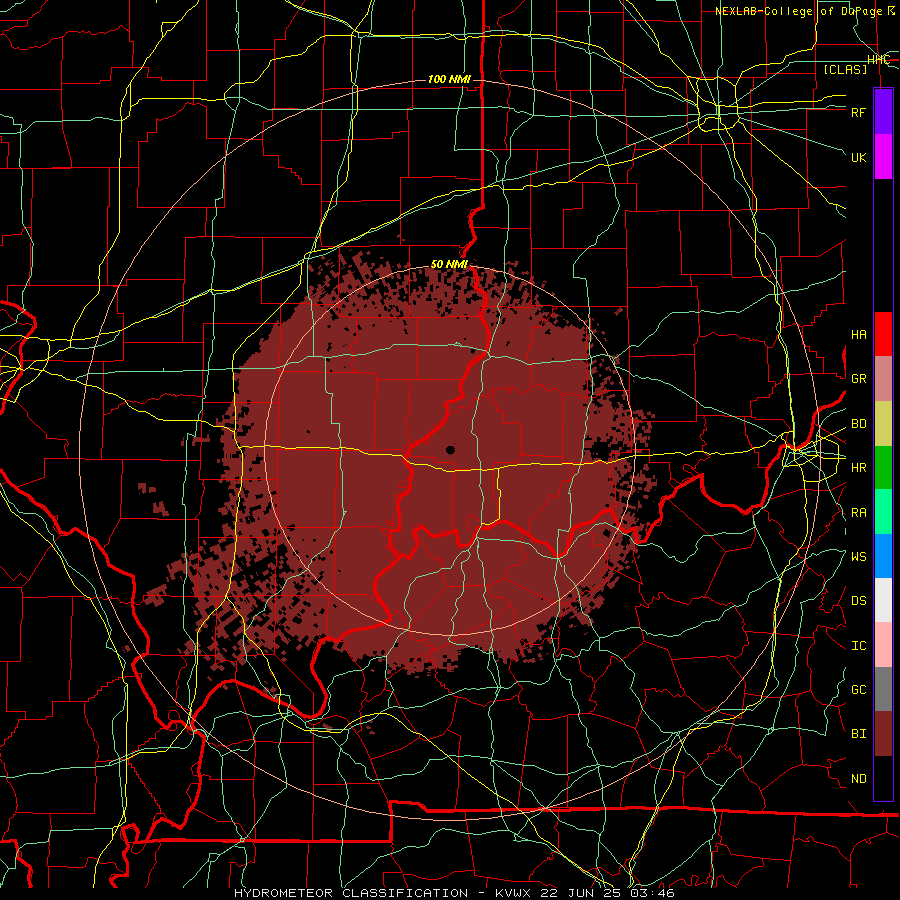This screenshot has height=900, width=900.
Task: Click the WS blue legend swatch
Action: [x=883, y=556]
